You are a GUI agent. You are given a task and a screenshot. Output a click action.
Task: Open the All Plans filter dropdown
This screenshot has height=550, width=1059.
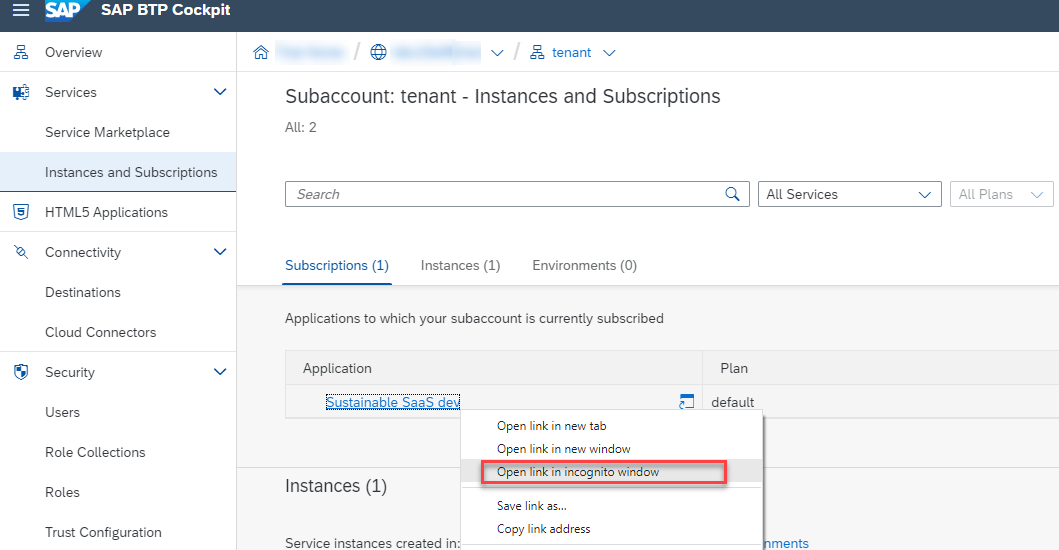1002,194
